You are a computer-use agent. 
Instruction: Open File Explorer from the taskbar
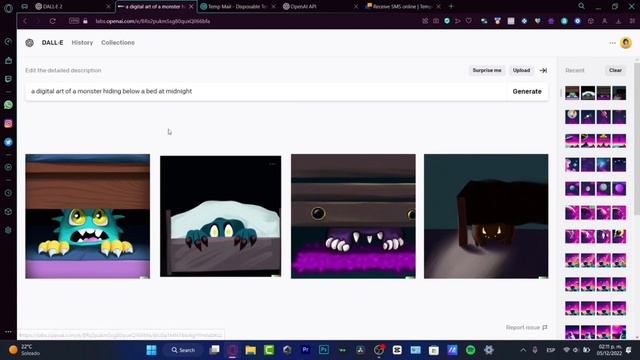(x=251, y=350)
